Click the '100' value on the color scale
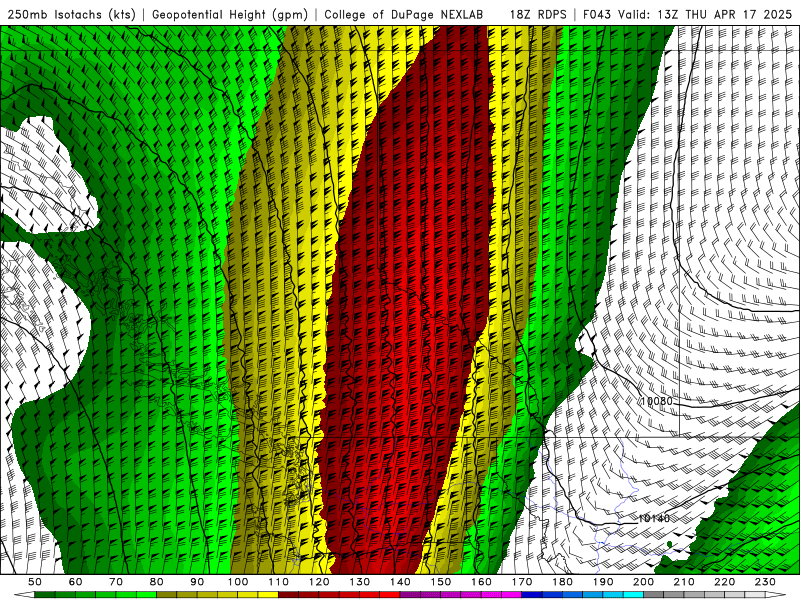The width and height of the screenshot is (800, 600). tap(238, 582)
